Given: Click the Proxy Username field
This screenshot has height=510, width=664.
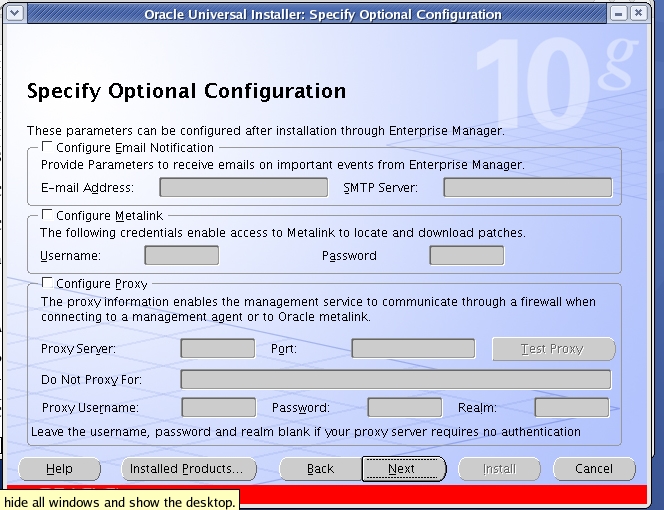Looking at the screenshot, I should (x=219, y=407).
